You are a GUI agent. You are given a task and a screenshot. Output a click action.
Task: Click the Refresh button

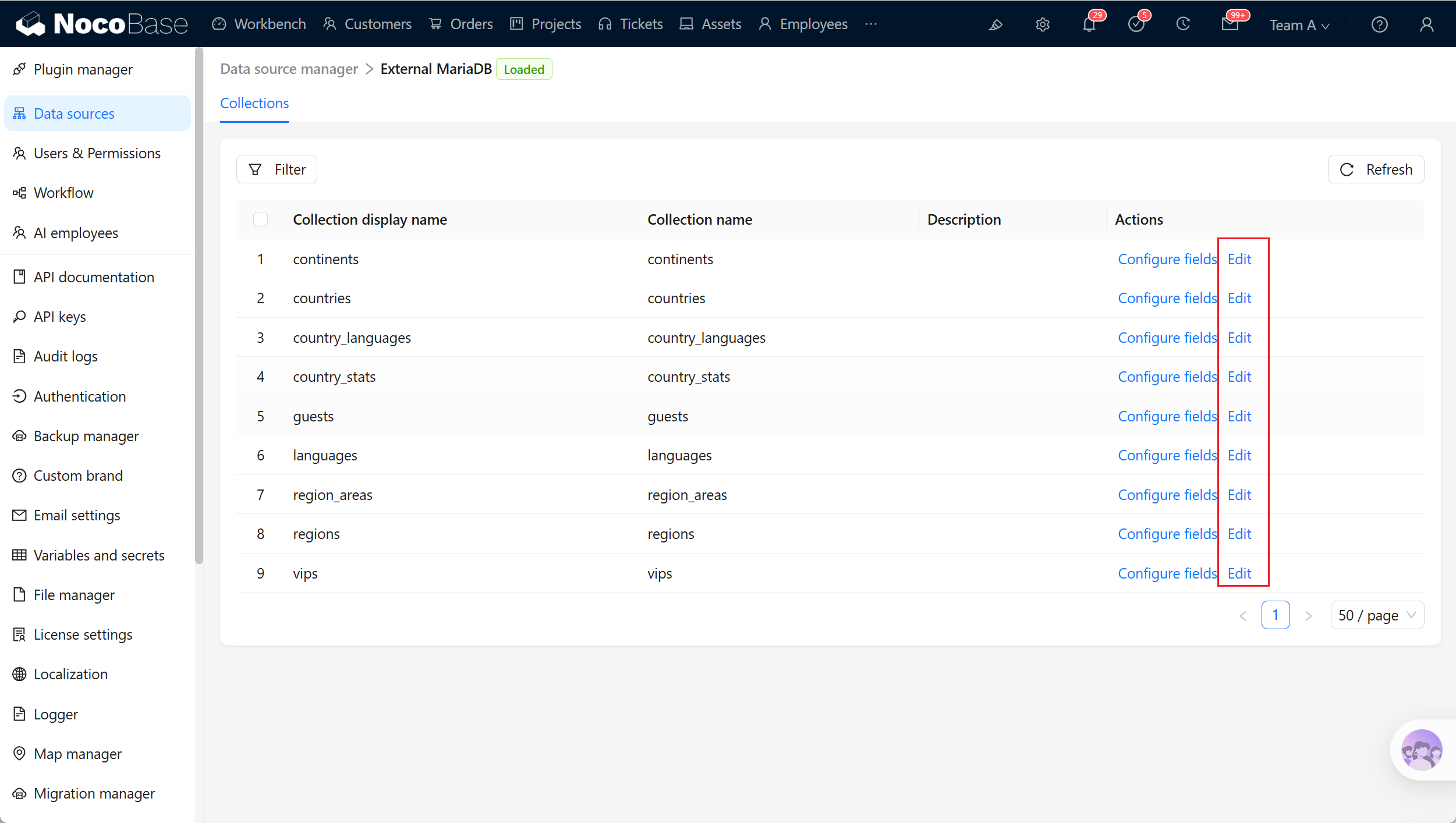click(1376, 169)
